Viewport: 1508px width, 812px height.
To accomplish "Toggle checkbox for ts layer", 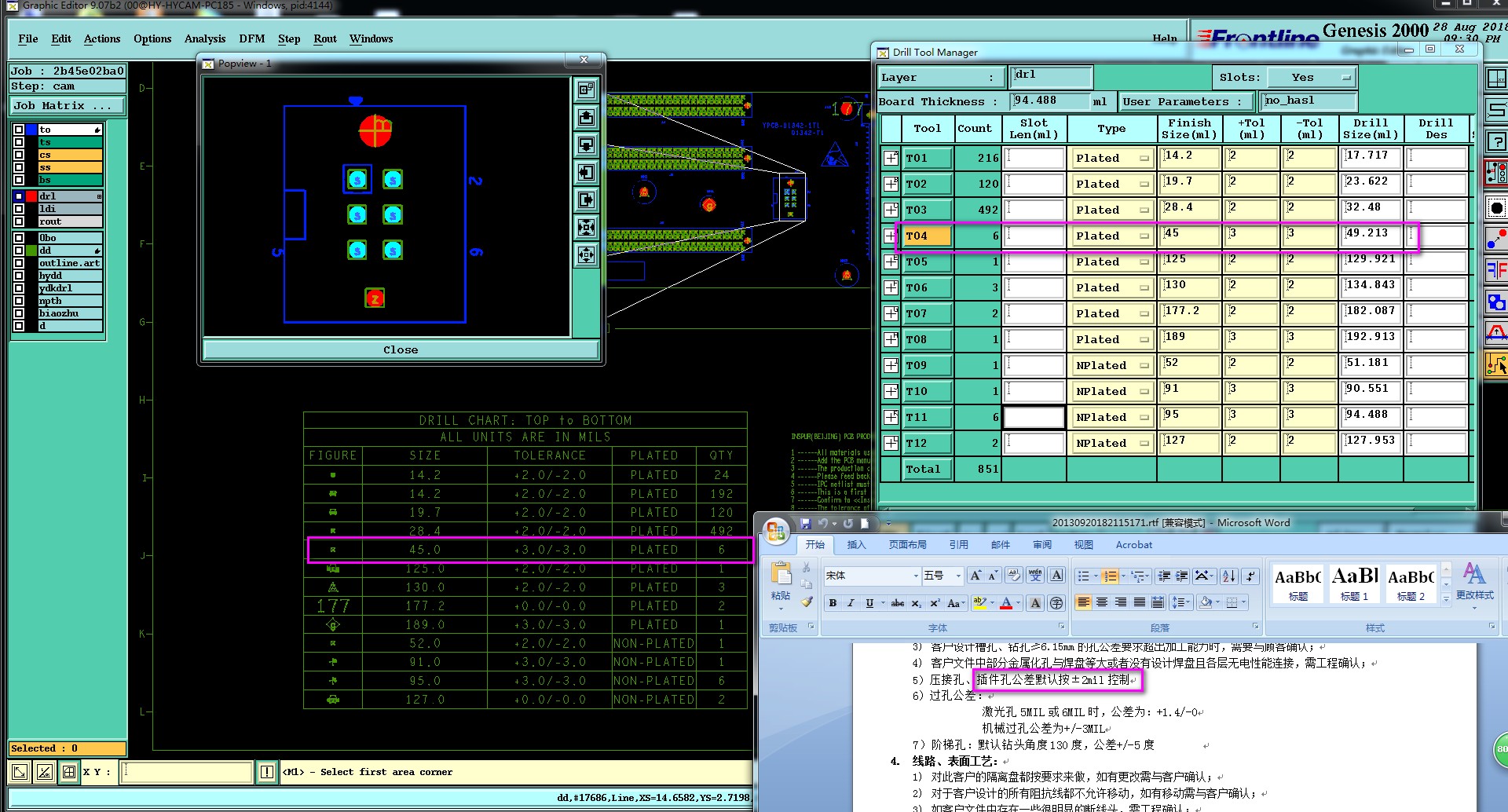I will click(19, 142).
